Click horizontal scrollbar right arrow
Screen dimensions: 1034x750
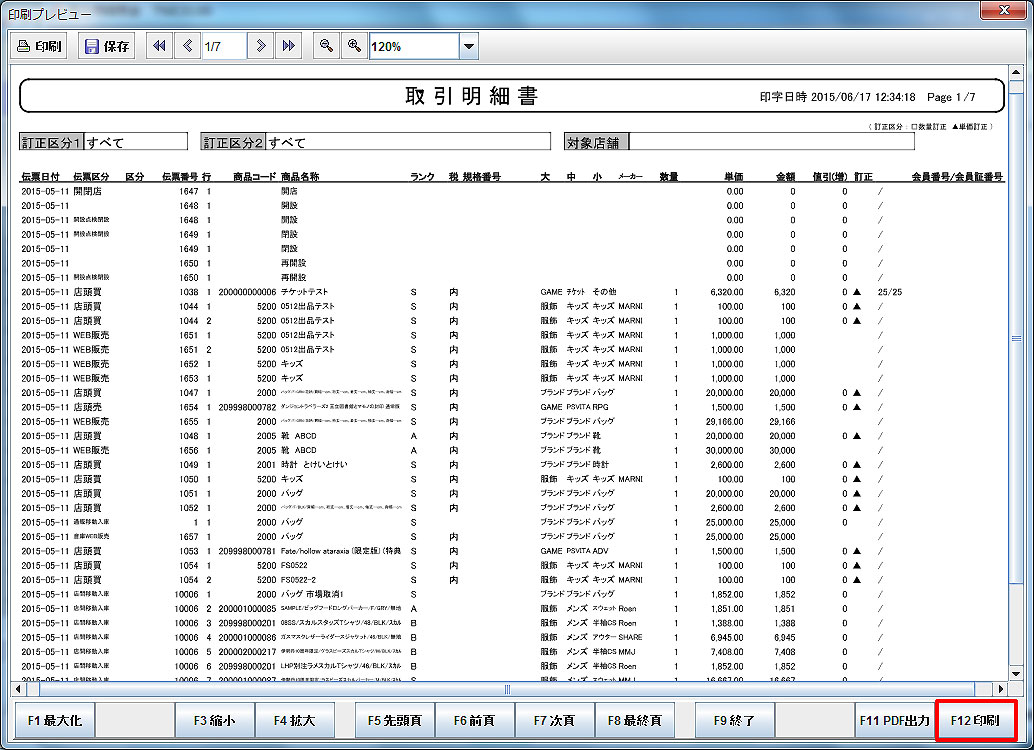coord(1001,689)
